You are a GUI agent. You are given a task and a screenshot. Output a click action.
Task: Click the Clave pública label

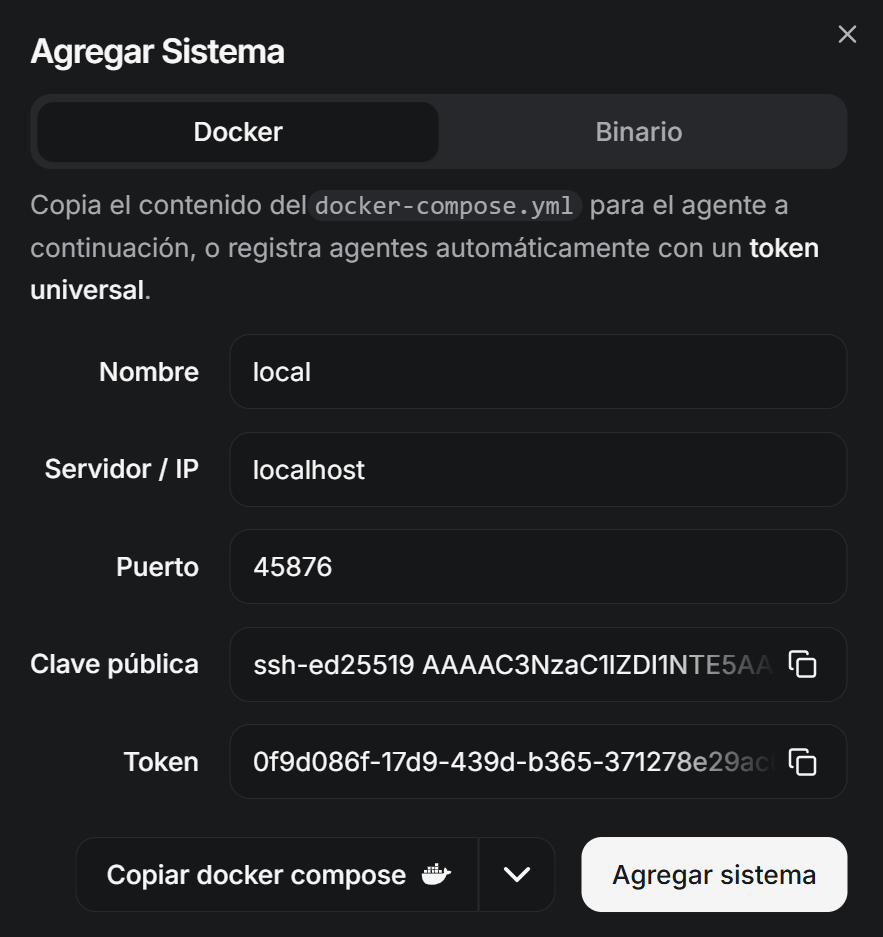tap(115, 664)
